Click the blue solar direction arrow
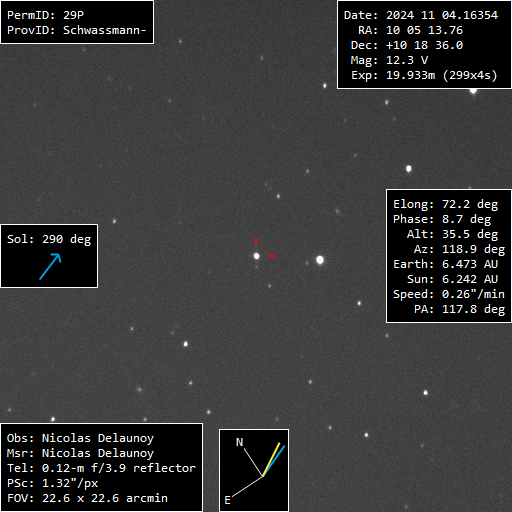 pos(50,266)
